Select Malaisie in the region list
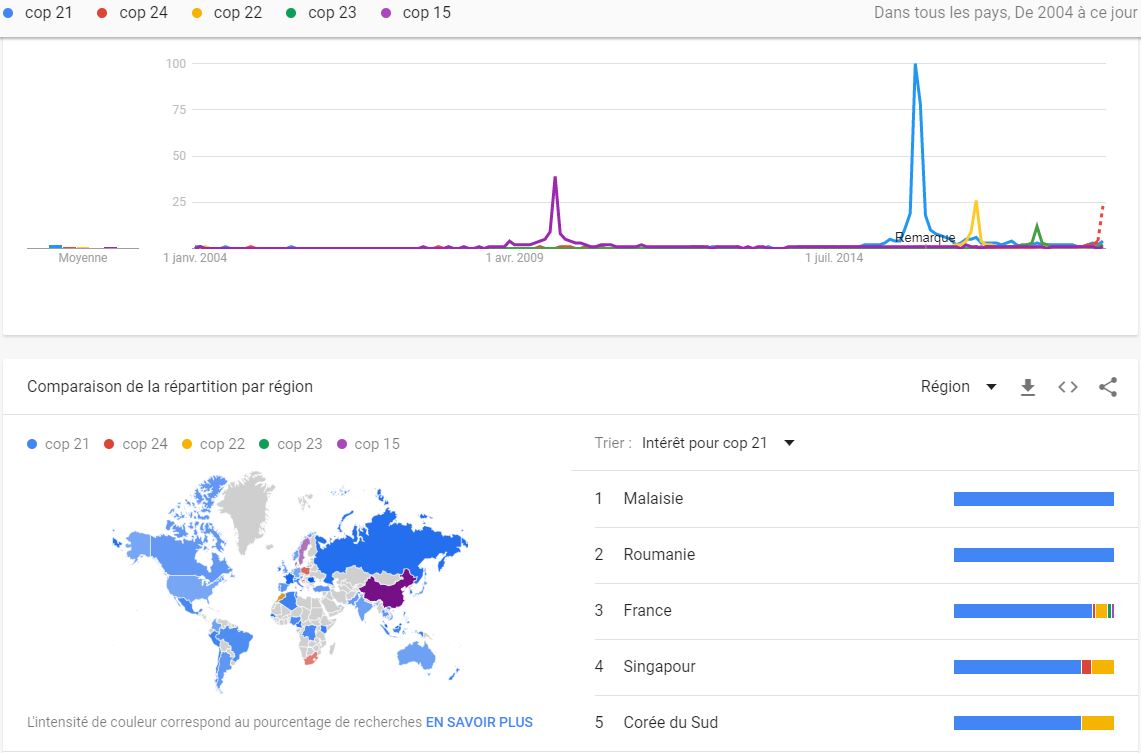This screenshot has width=1141, height=753. click(653, 498)
